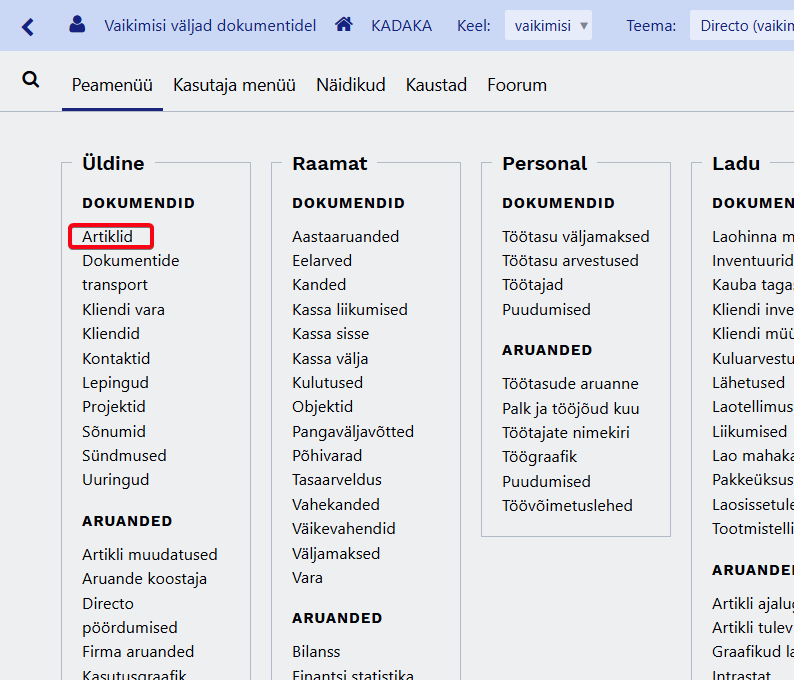Open the Kaustad tab
Viewport: 794px width, 680px height.
point(436,85)
